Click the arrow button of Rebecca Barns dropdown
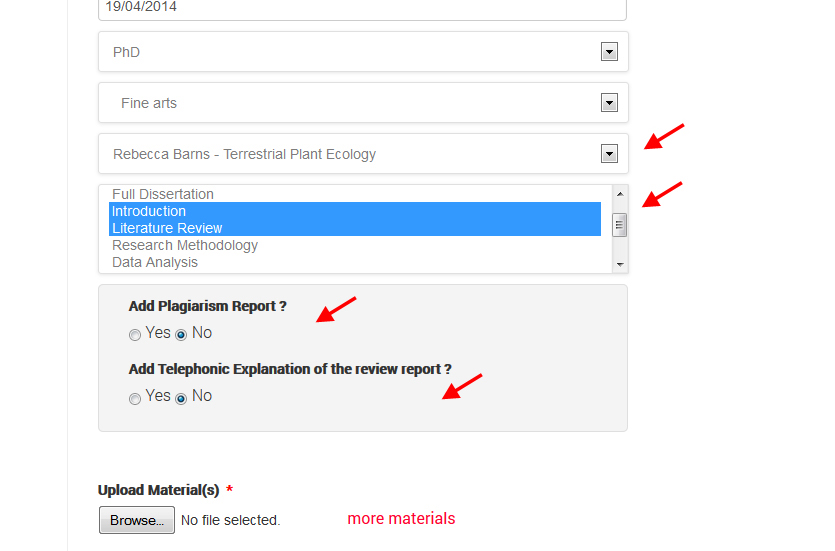 609,154
